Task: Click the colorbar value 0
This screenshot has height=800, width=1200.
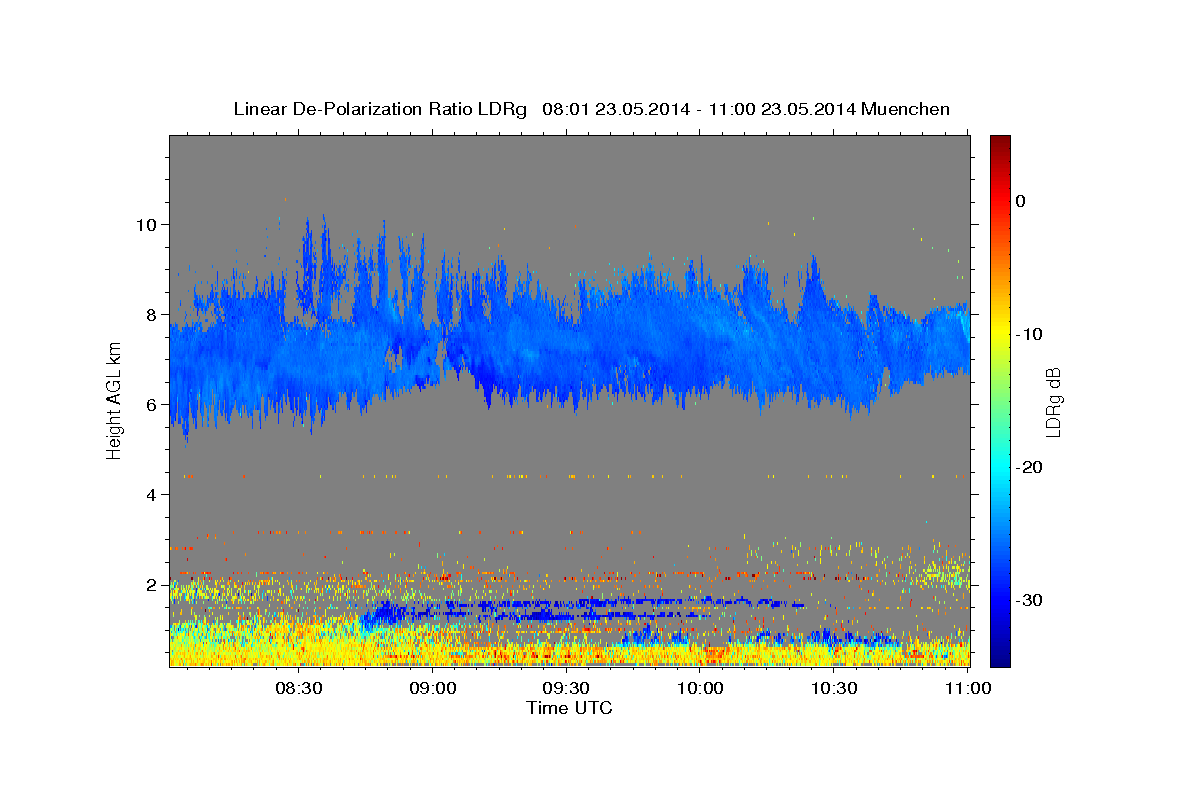Action: pos(1021,201)
